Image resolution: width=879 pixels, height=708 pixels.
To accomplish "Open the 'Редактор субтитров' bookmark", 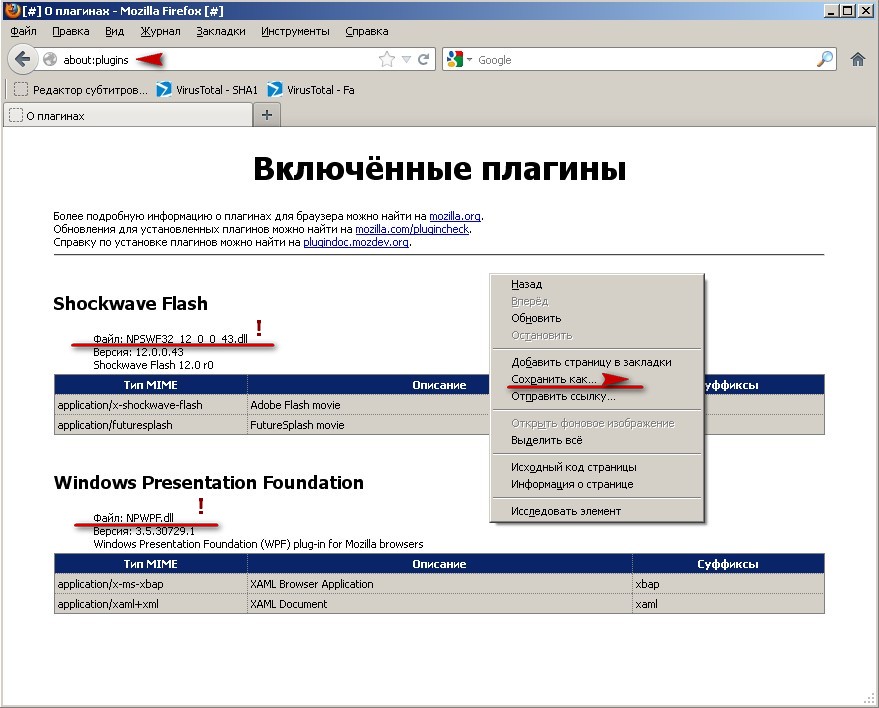I will 81,90.
